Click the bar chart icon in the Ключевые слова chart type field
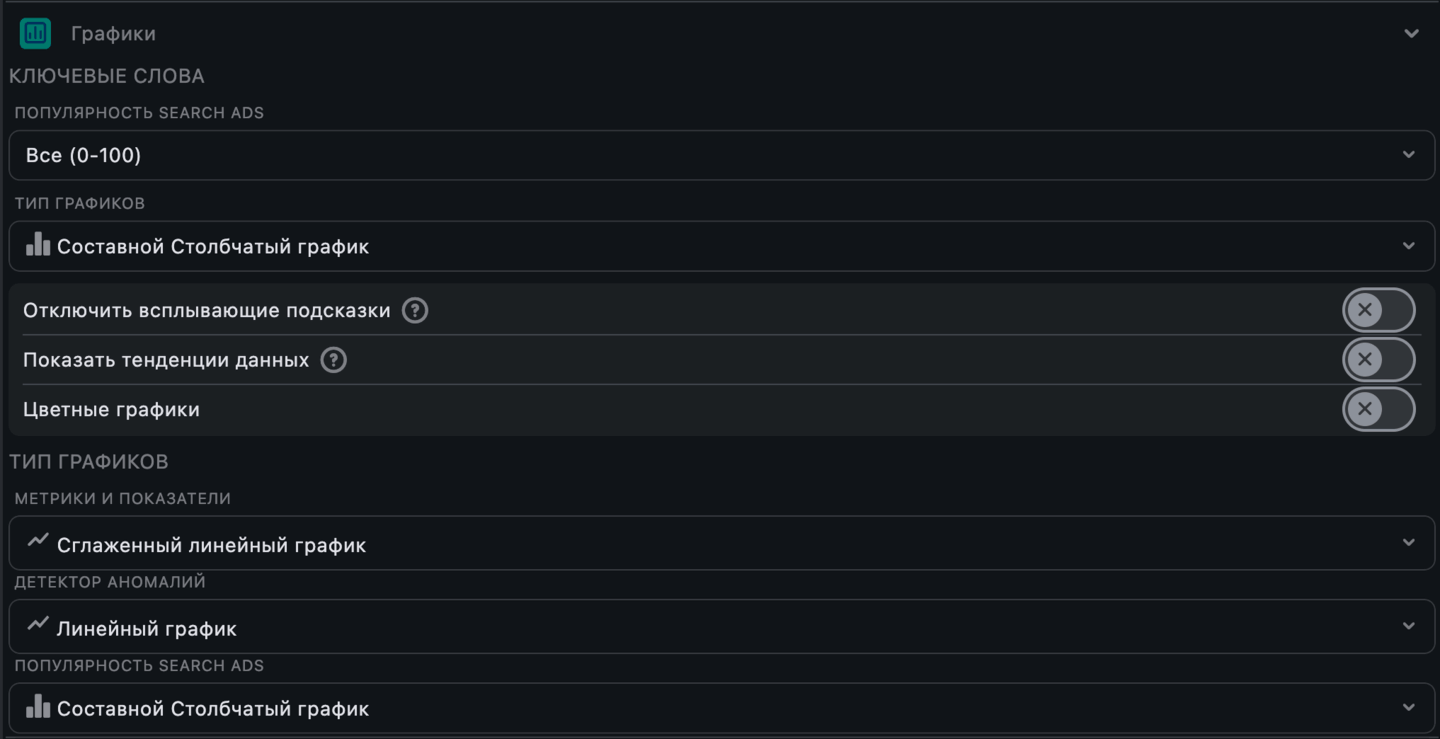Image resolution: width=1440 pixels, height=739 pixels. click(38, 245)
